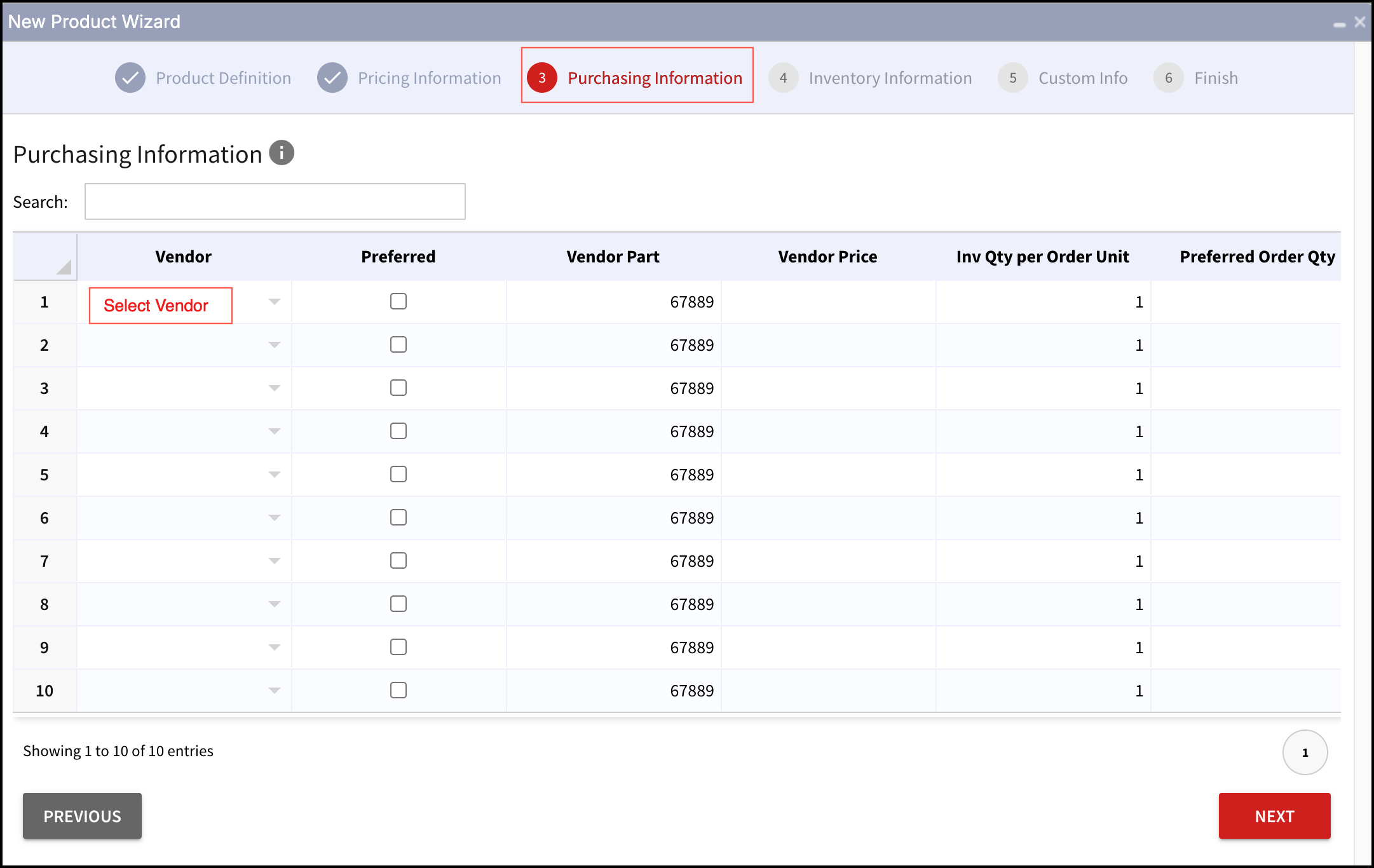
Task: Select row number 8 header
Action: 44,604
